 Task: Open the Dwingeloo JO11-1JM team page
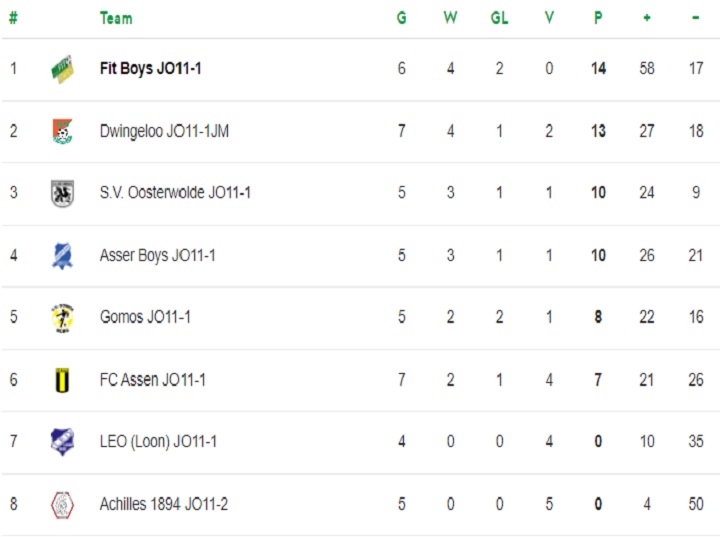(164, 131)
